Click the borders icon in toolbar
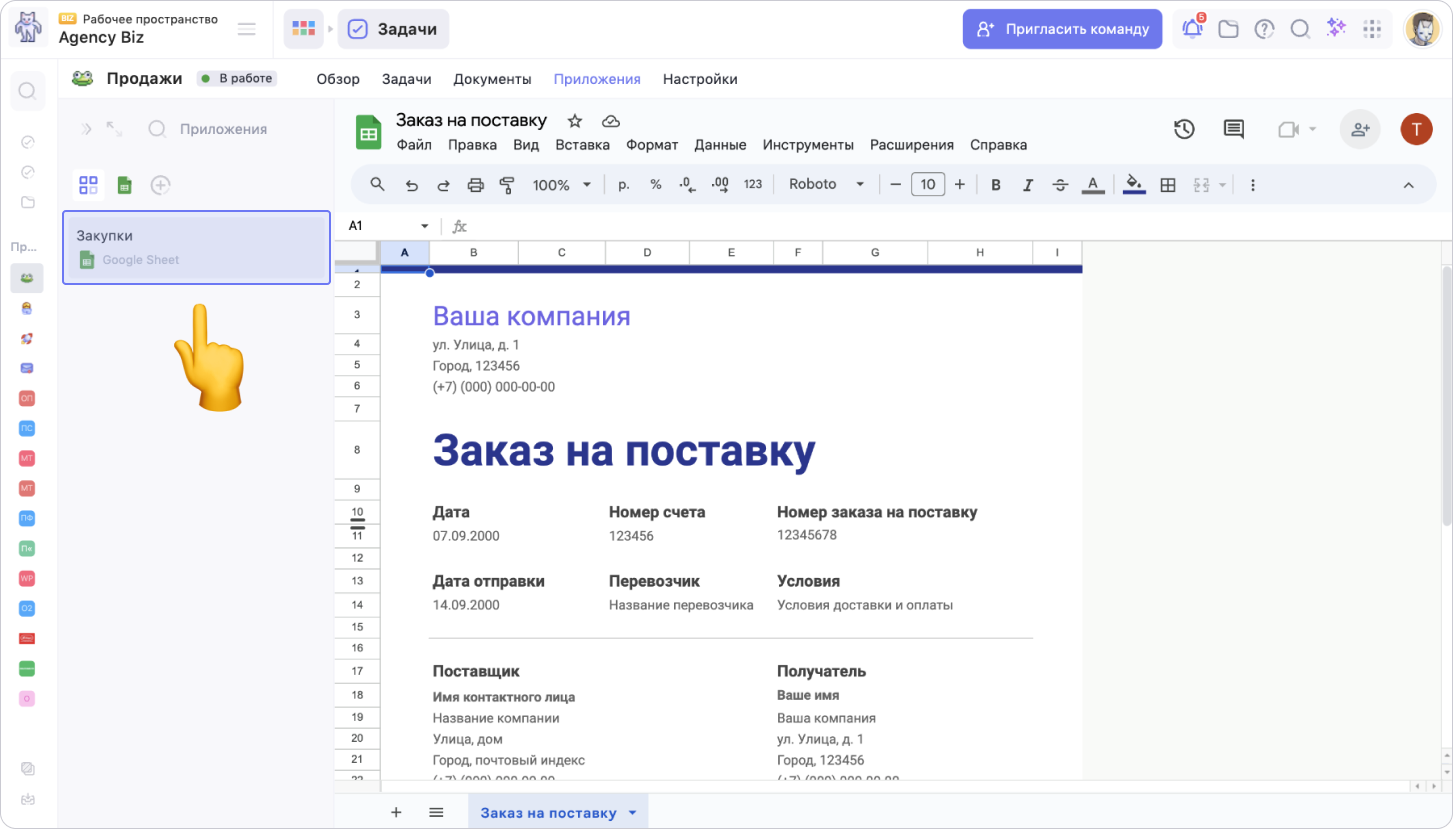 1167,185
